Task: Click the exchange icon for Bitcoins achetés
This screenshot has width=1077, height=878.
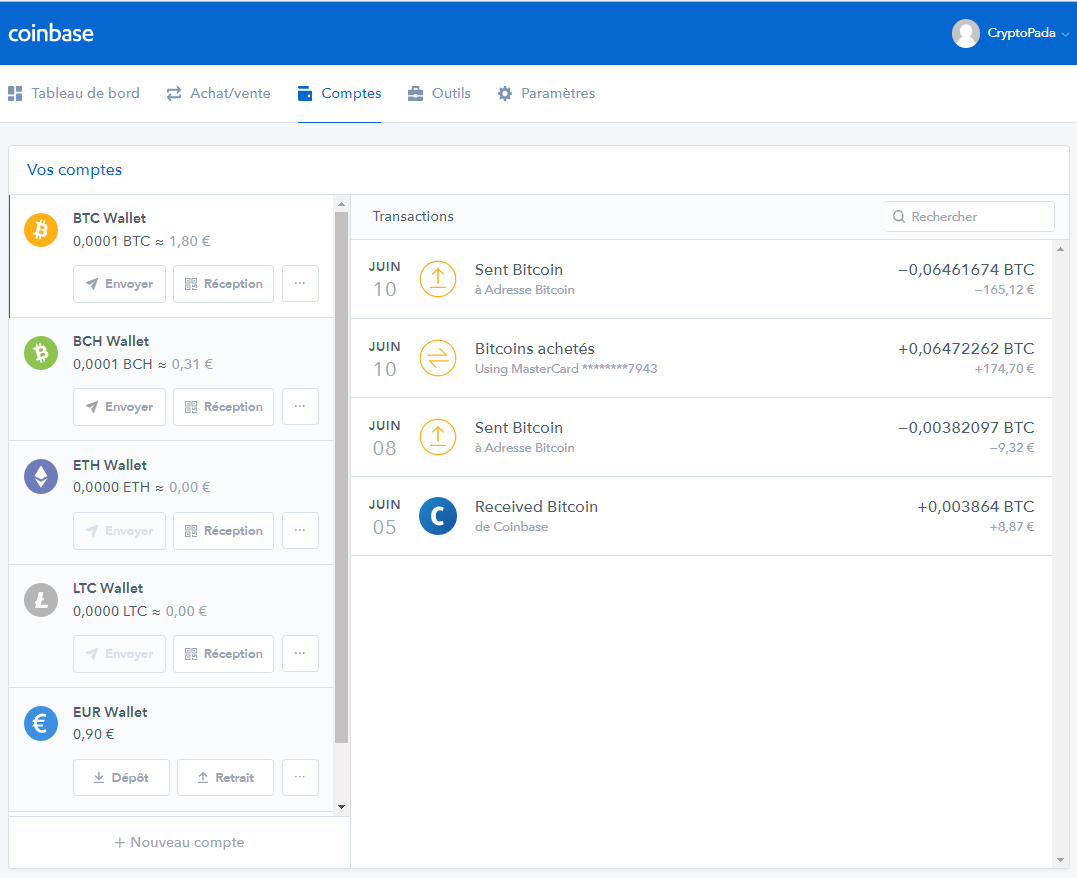Action: (438, 358)
